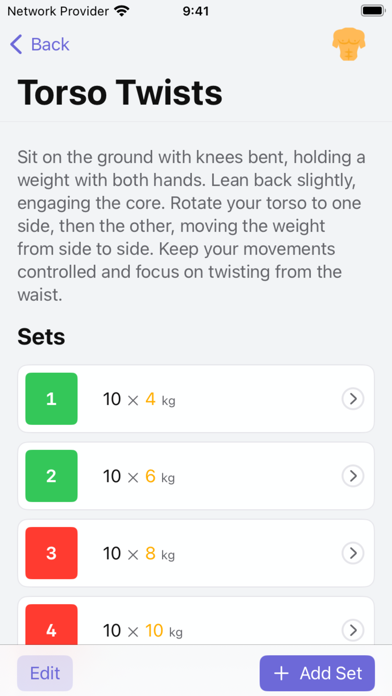Toggle the green set 2 number badge
Screen dimensions: 392x696
tap(51, 476)
